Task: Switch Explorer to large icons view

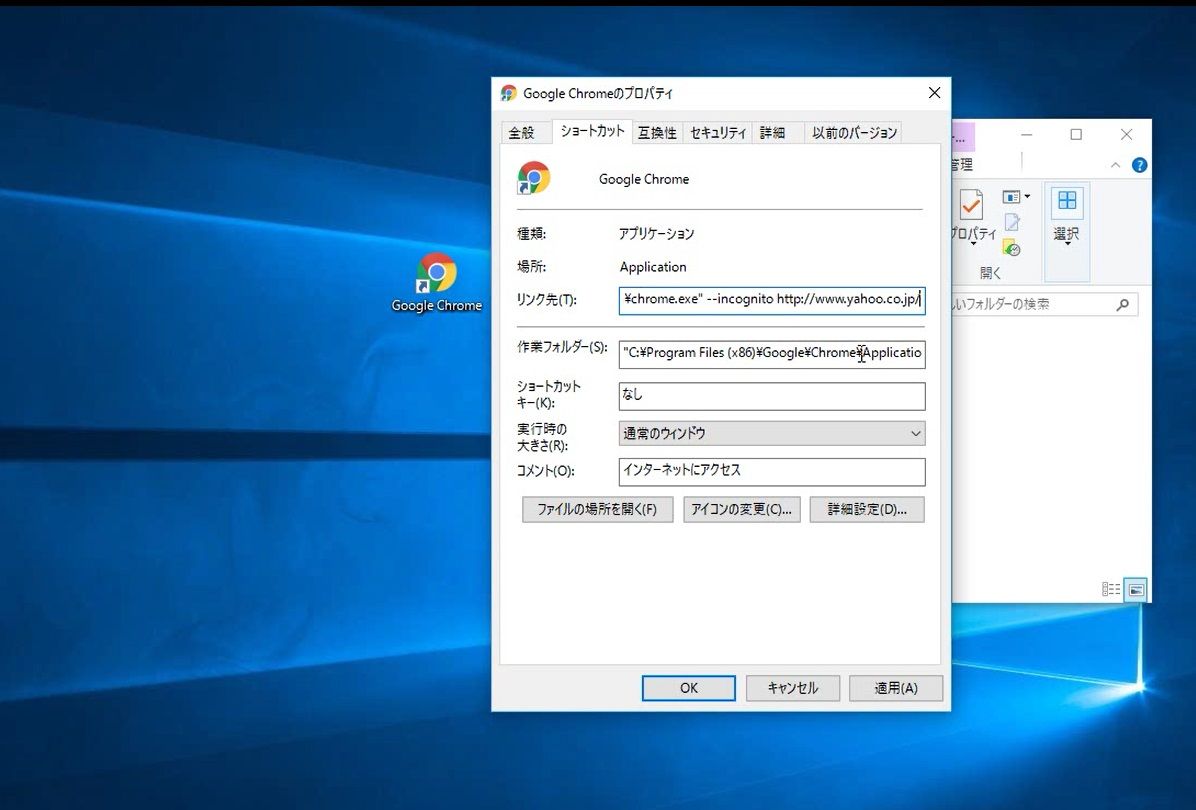Action: (1136, 590)
